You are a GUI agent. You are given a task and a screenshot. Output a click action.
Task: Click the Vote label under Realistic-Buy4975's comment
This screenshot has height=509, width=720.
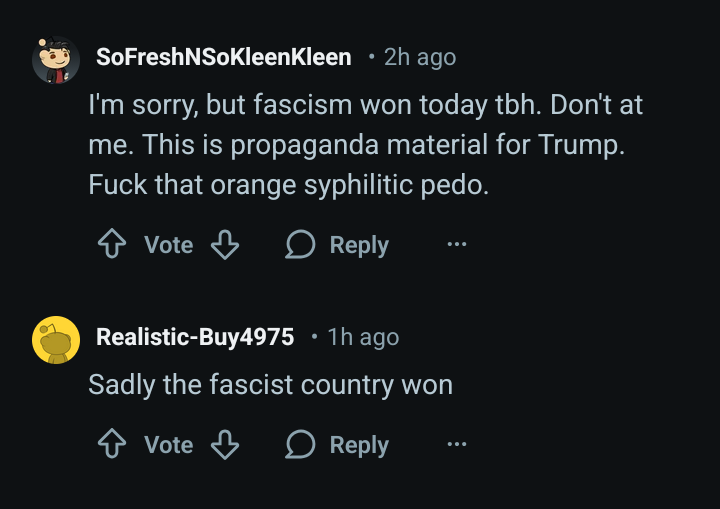tap(168, 445)
